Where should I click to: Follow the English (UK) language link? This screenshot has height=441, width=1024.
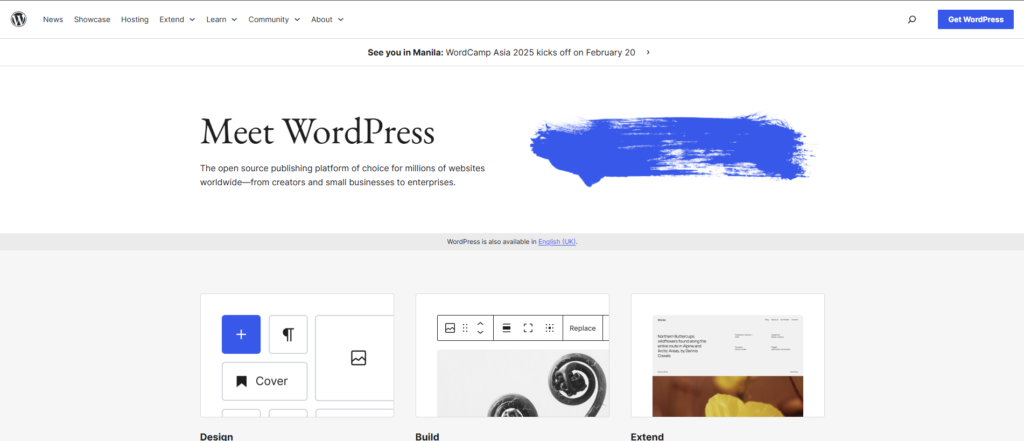[x=557, y=242]
